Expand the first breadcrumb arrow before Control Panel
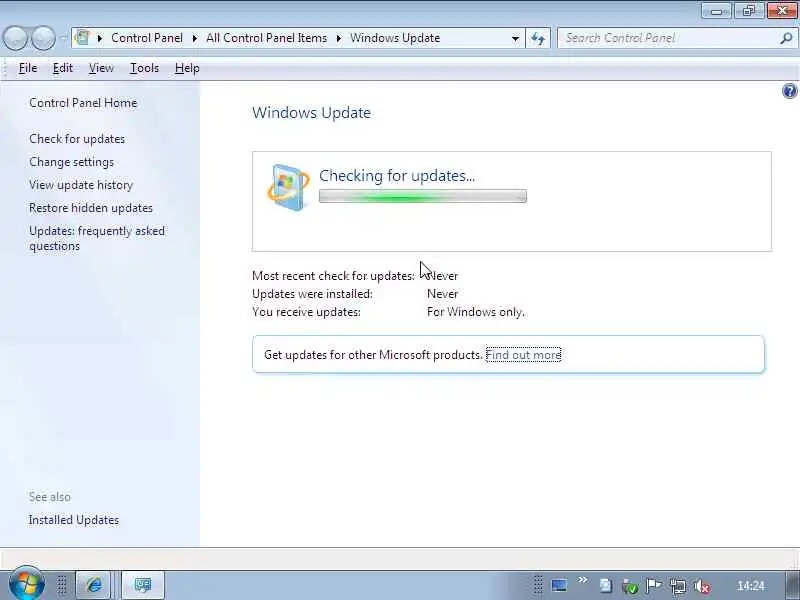 [100, 38]
